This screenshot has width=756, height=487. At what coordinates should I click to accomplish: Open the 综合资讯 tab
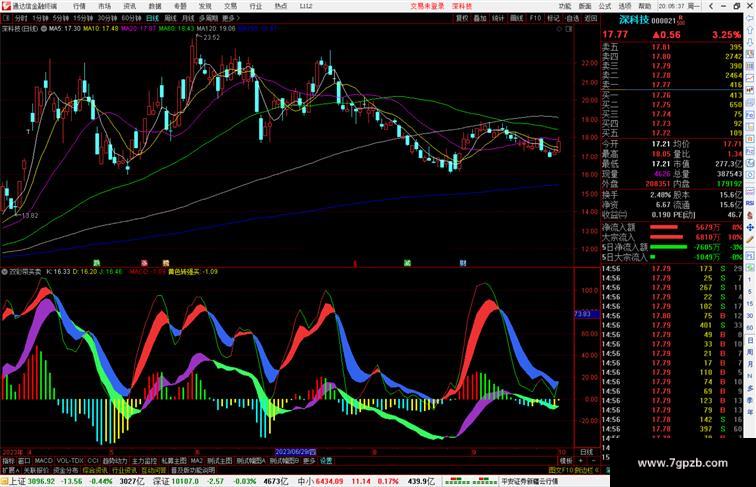[95, 470]
